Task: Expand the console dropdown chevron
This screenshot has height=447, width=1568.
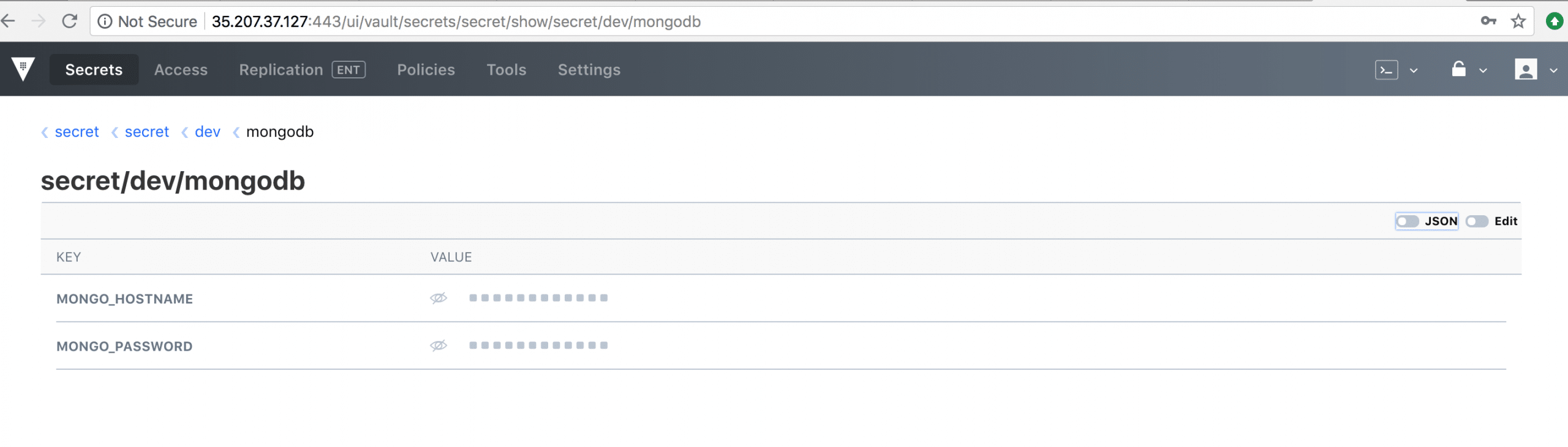Action: click(1414, 71)
